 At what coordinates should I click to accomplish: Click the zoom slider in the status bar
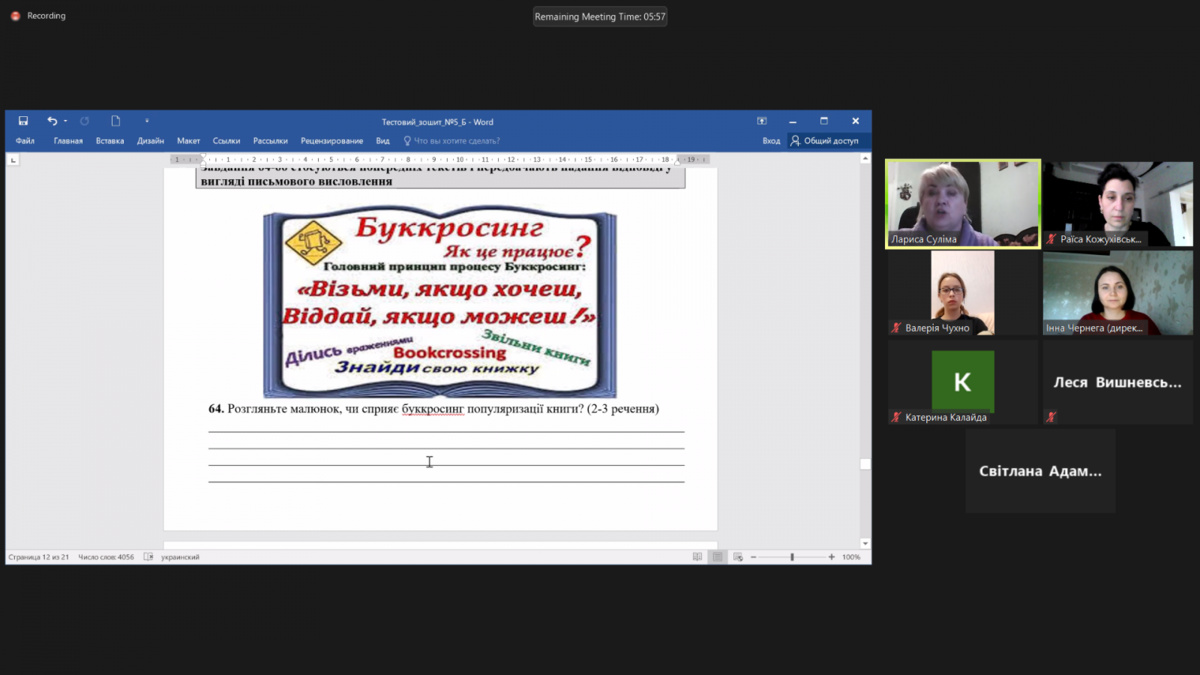pos(793,557)
